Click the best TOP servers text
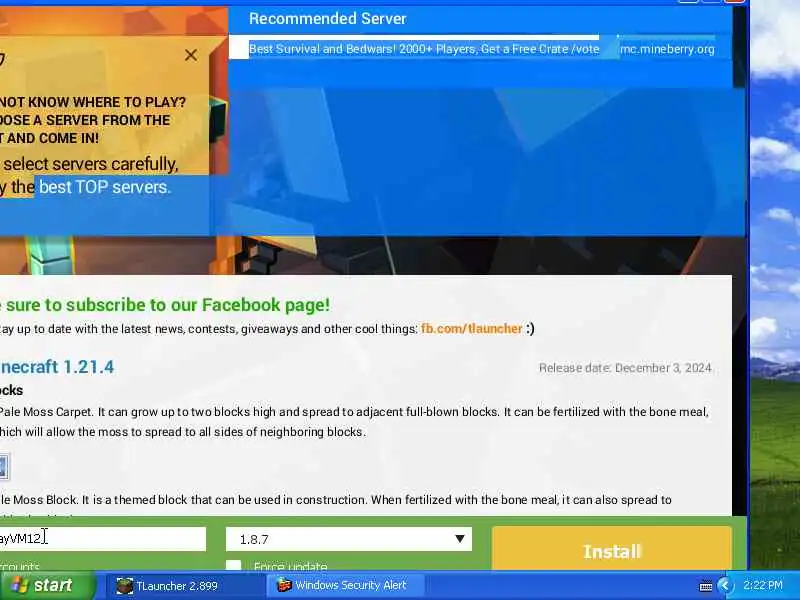This screenshot has width=800, height=600. coord(105,187)
